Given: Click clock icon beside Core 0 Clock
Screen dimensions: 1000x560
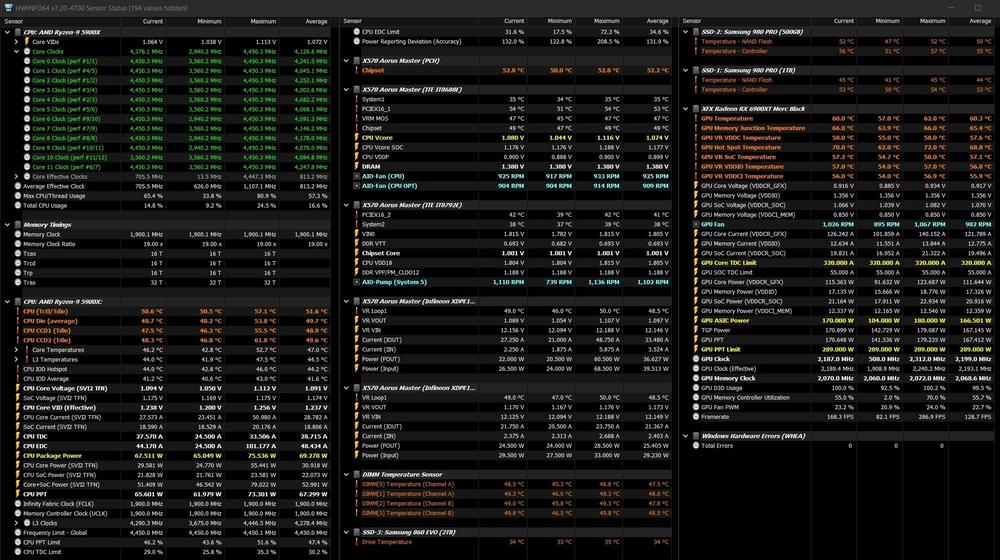Looking at the screenshot, I should click(x=27, y=61).
